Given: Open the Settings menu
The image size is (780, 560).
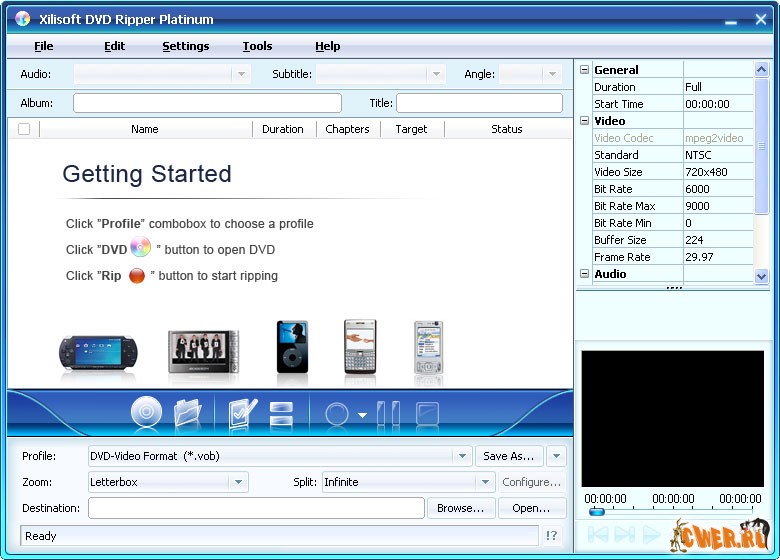Looking at the screenshot, I should [186, 46].
